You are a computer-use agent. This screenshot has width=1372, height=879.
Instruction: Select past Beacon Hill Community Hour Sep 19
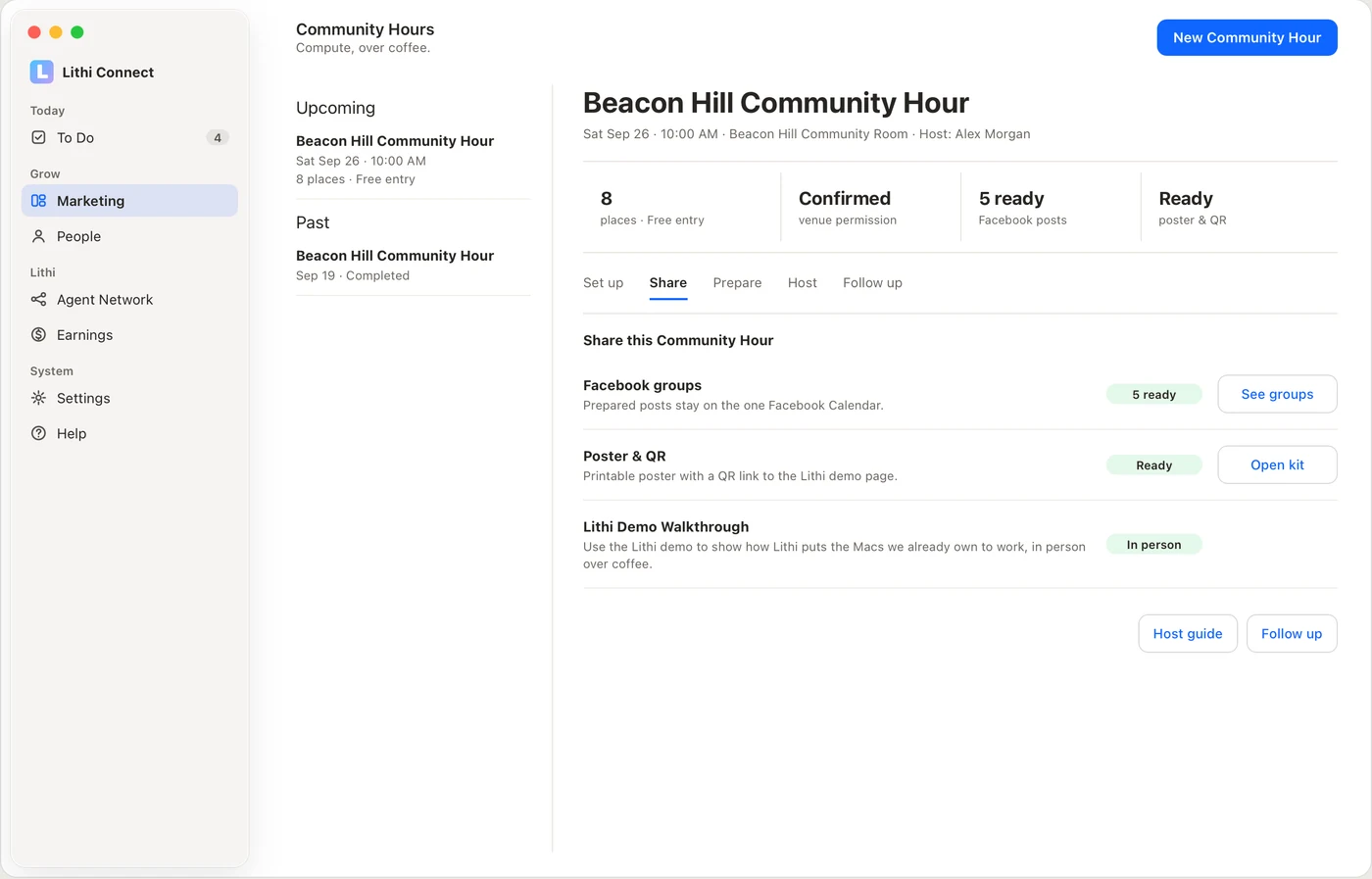click(413, 265)
